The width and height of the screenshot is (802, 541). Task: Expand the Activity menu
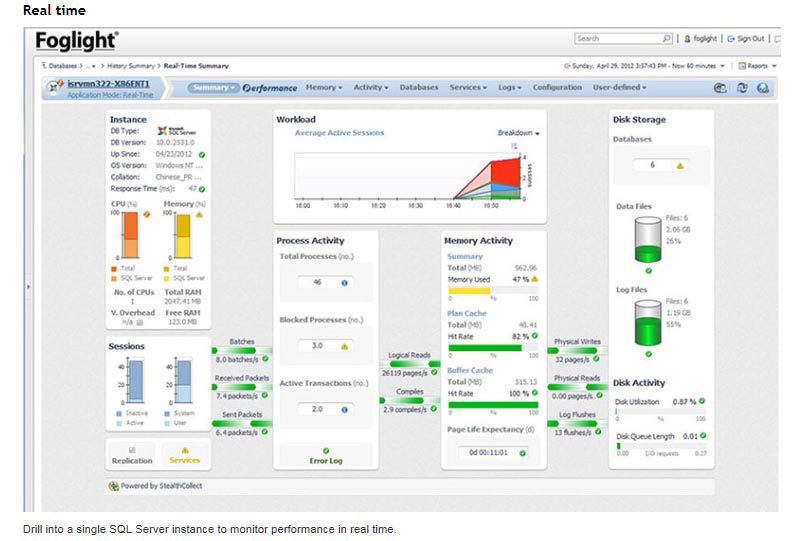[371, 87]
